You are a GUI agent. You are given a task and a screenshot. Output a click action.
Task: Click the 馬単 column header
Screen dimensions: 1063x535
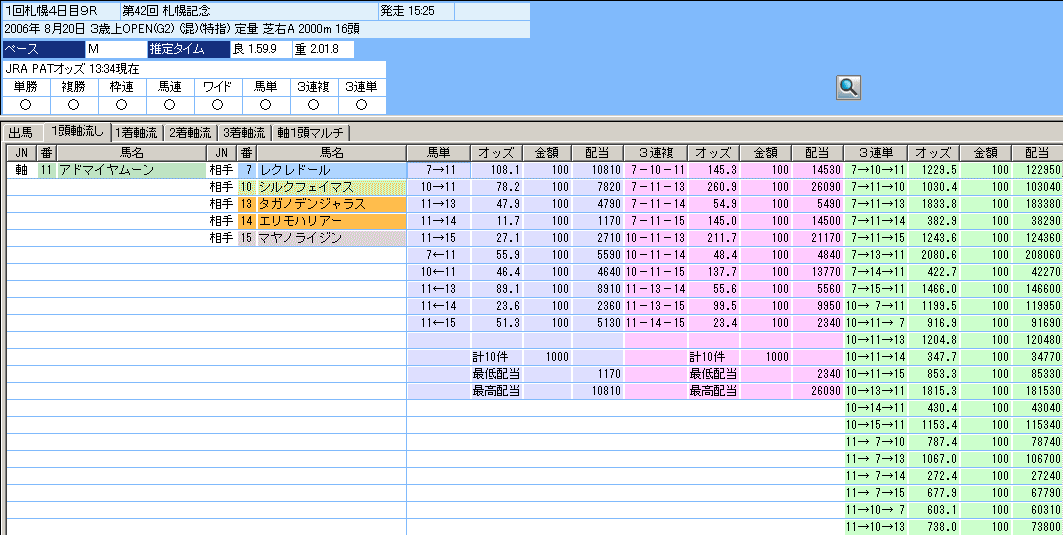[x=438, y=153]
